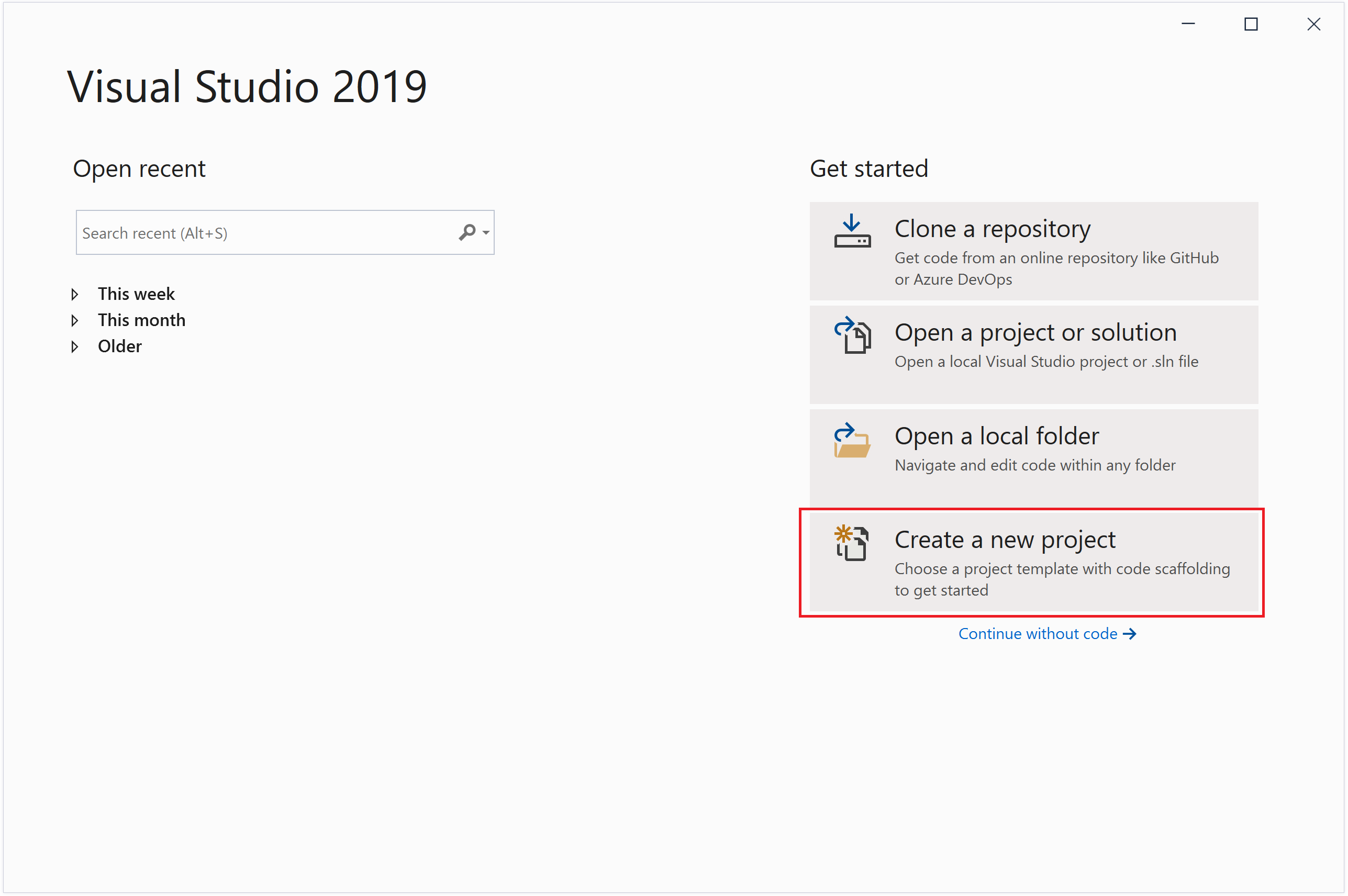1348x896 pixels.
Task: Expand the Older recent items group
Action: [75, 347]
